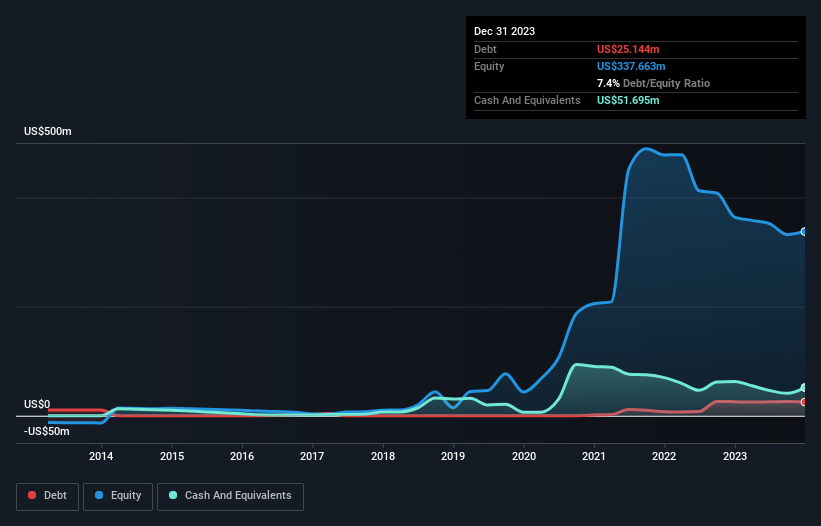Click the 7.4% Debt/Equity Ratio text
This screenshot has width=821, height=526.
[x=653, y=83]
